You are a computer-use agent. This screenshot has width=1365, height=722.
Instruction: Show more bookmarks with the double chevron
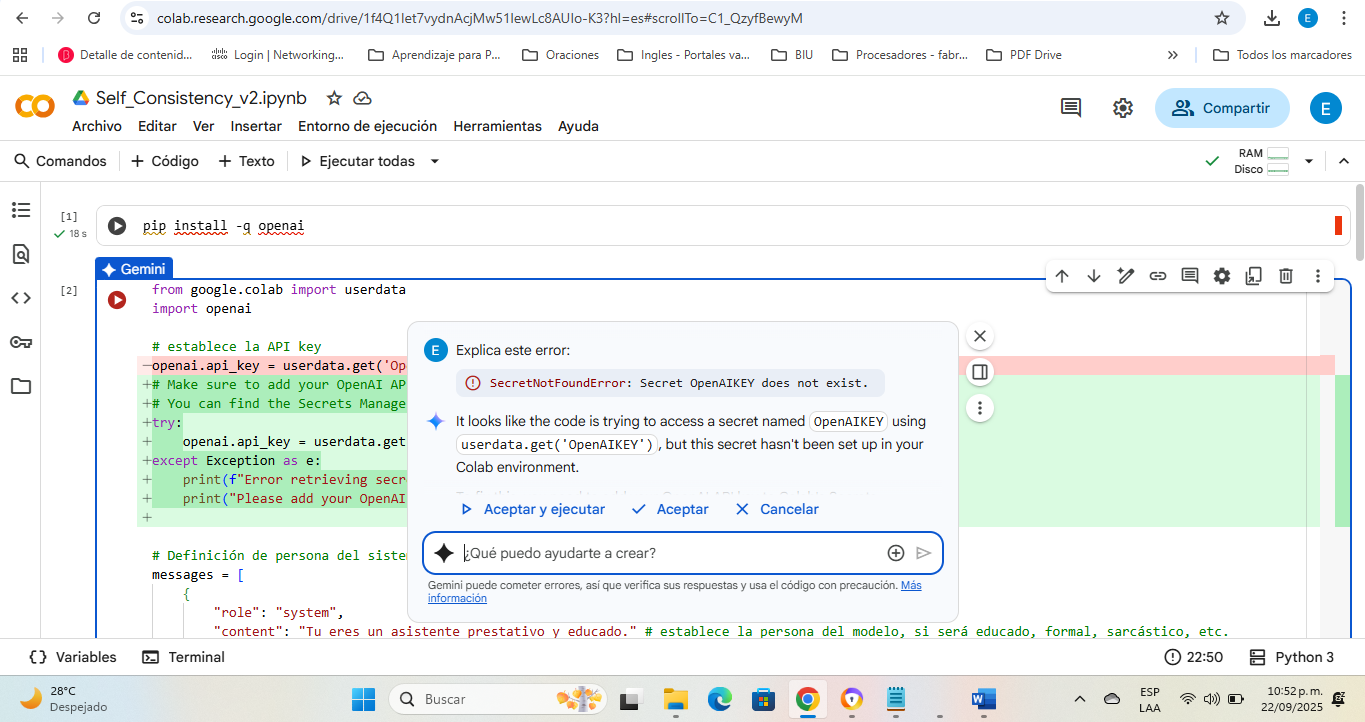click(x=1173, y=55)
